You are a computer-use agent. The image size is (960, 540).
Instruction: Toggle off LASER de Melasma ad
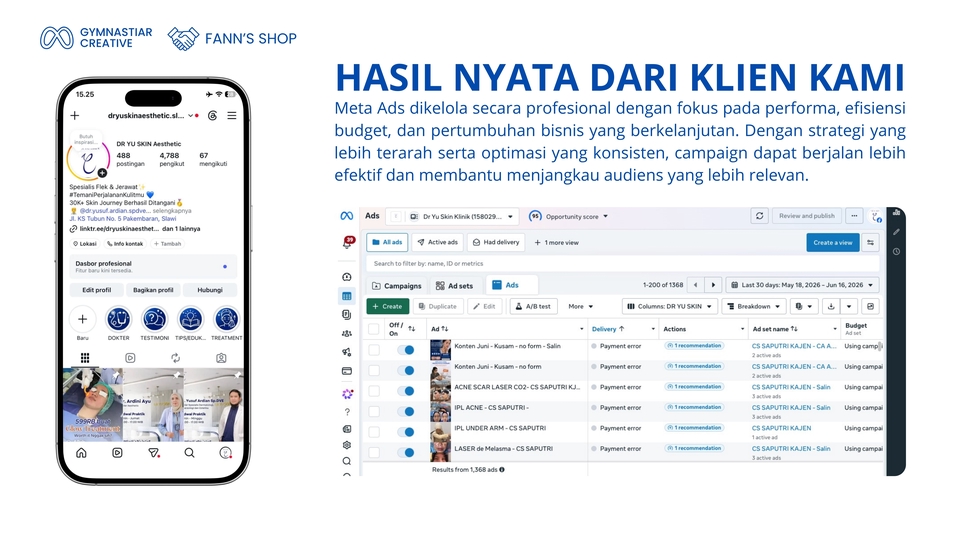coord(405,452)
